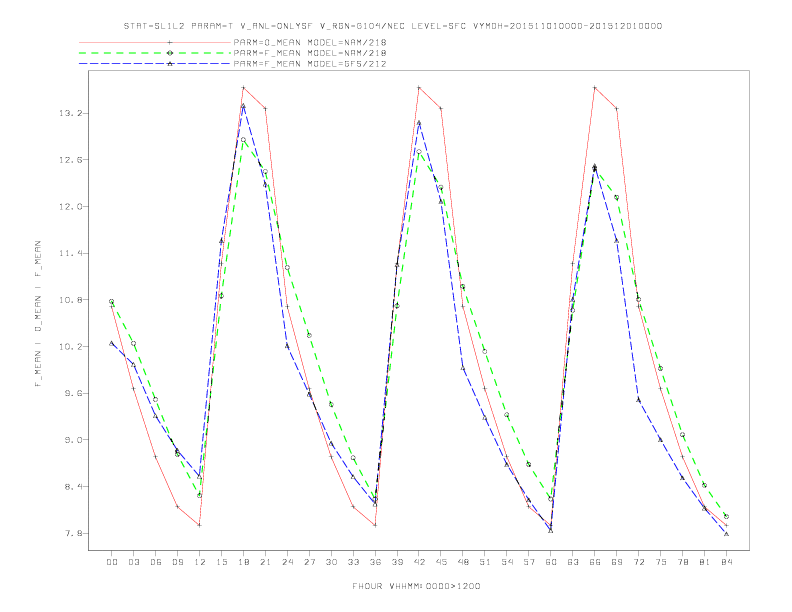Click the chart title starting STAT=SL1L2
Viewport: 792px width, 612px height.
tap(392, 26)
